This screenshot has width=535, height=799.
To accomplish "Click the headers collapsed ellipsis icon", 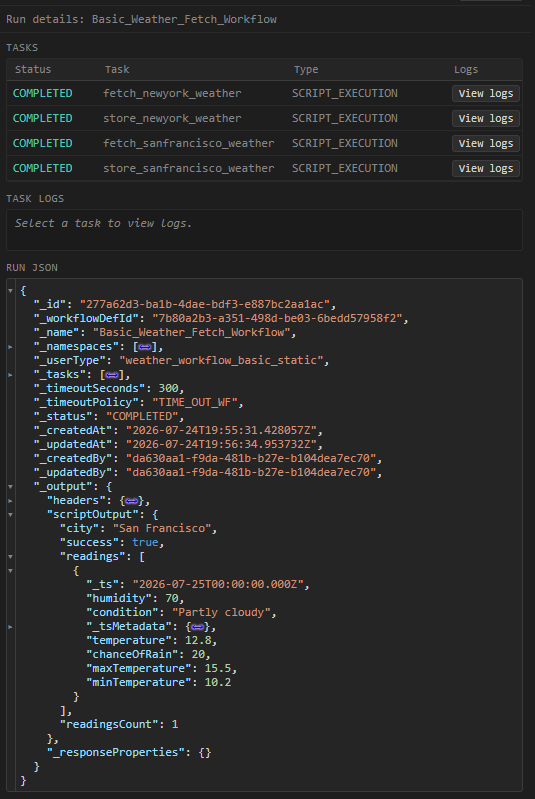I will 132,501.
